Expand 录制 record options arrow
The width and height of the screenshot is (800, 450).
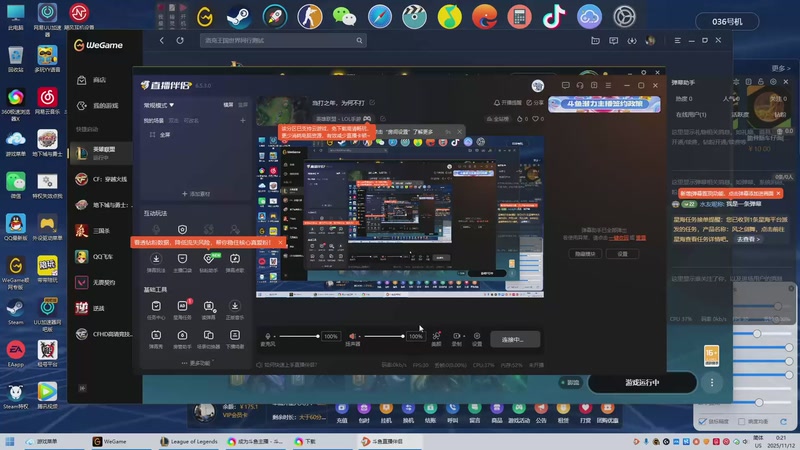tap(464, 336)
